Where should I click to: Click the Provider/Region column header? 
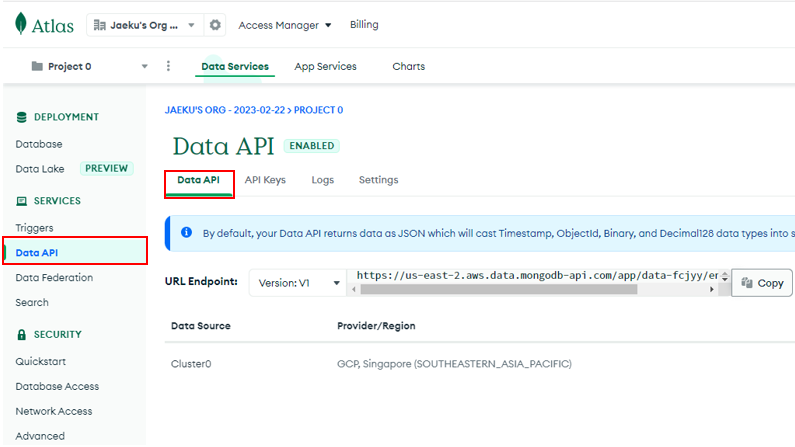(x=376, y=326)
